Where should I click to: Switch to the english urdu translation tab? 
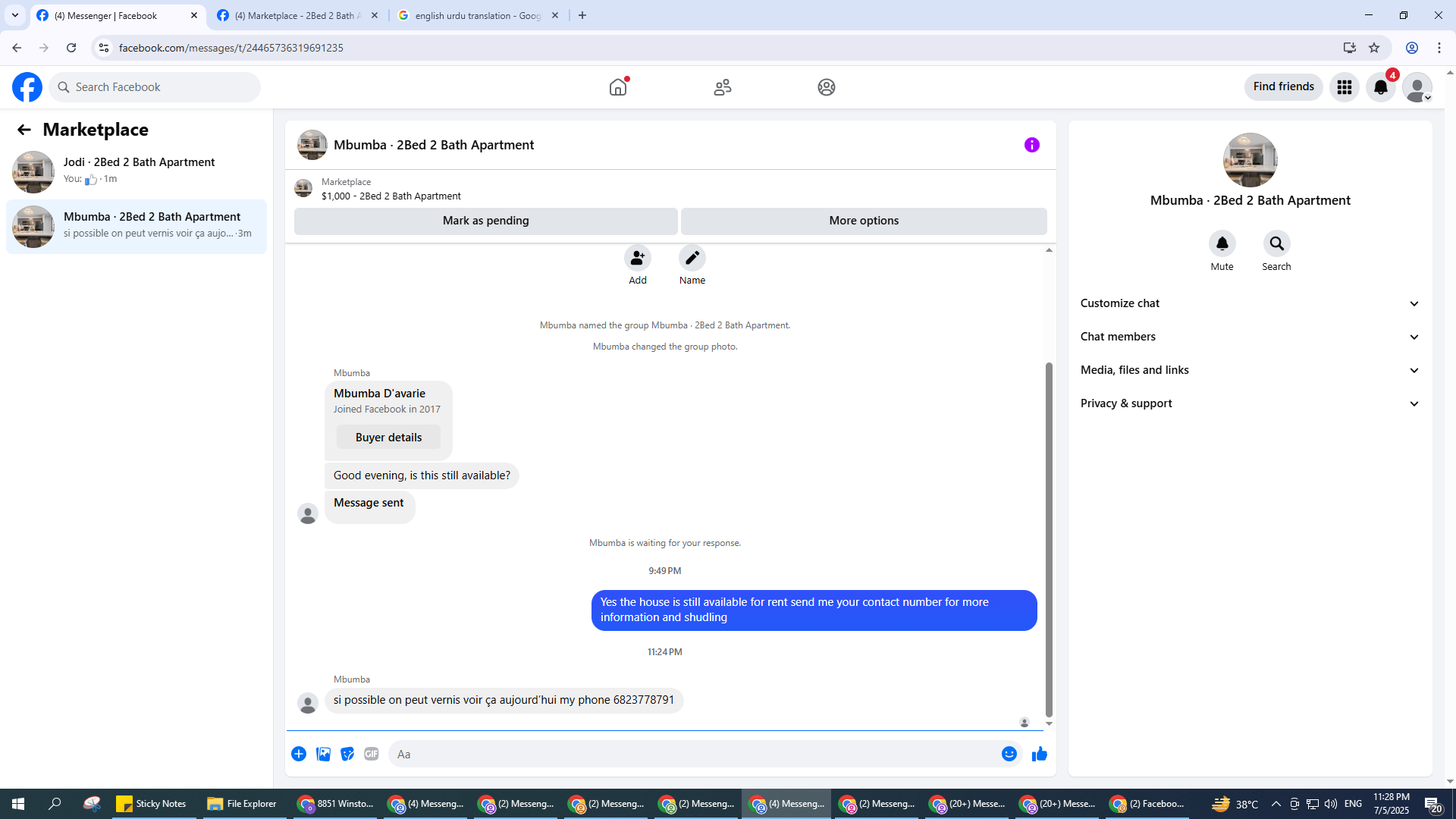point(478,15)
